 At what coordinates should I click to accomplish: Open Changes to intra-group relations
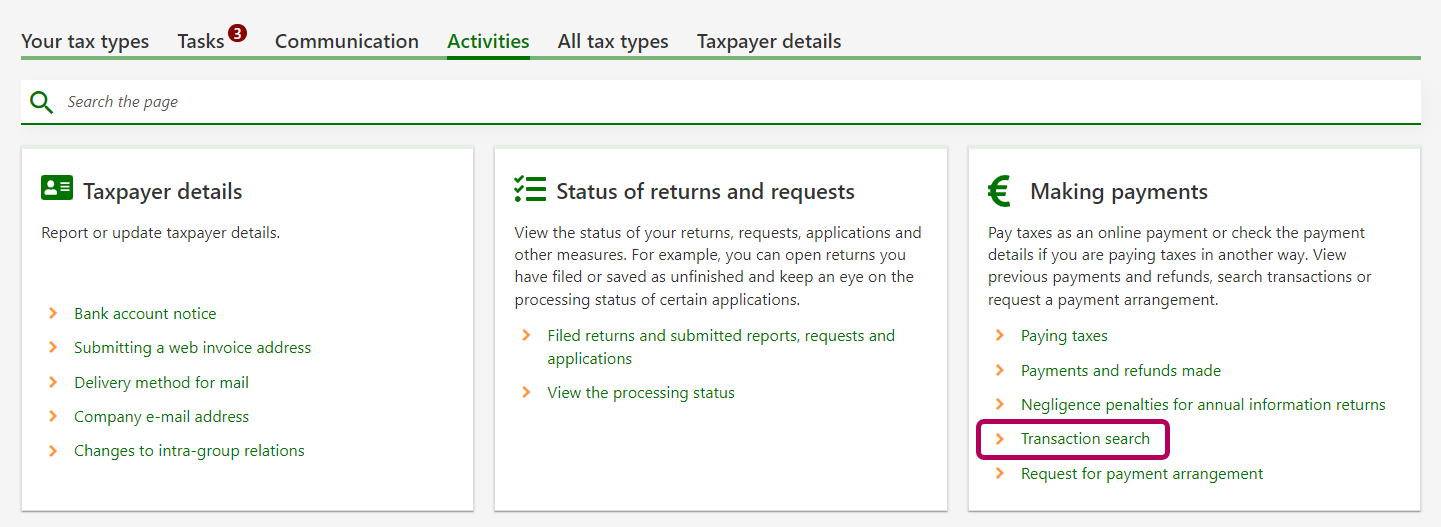point(189,451)
